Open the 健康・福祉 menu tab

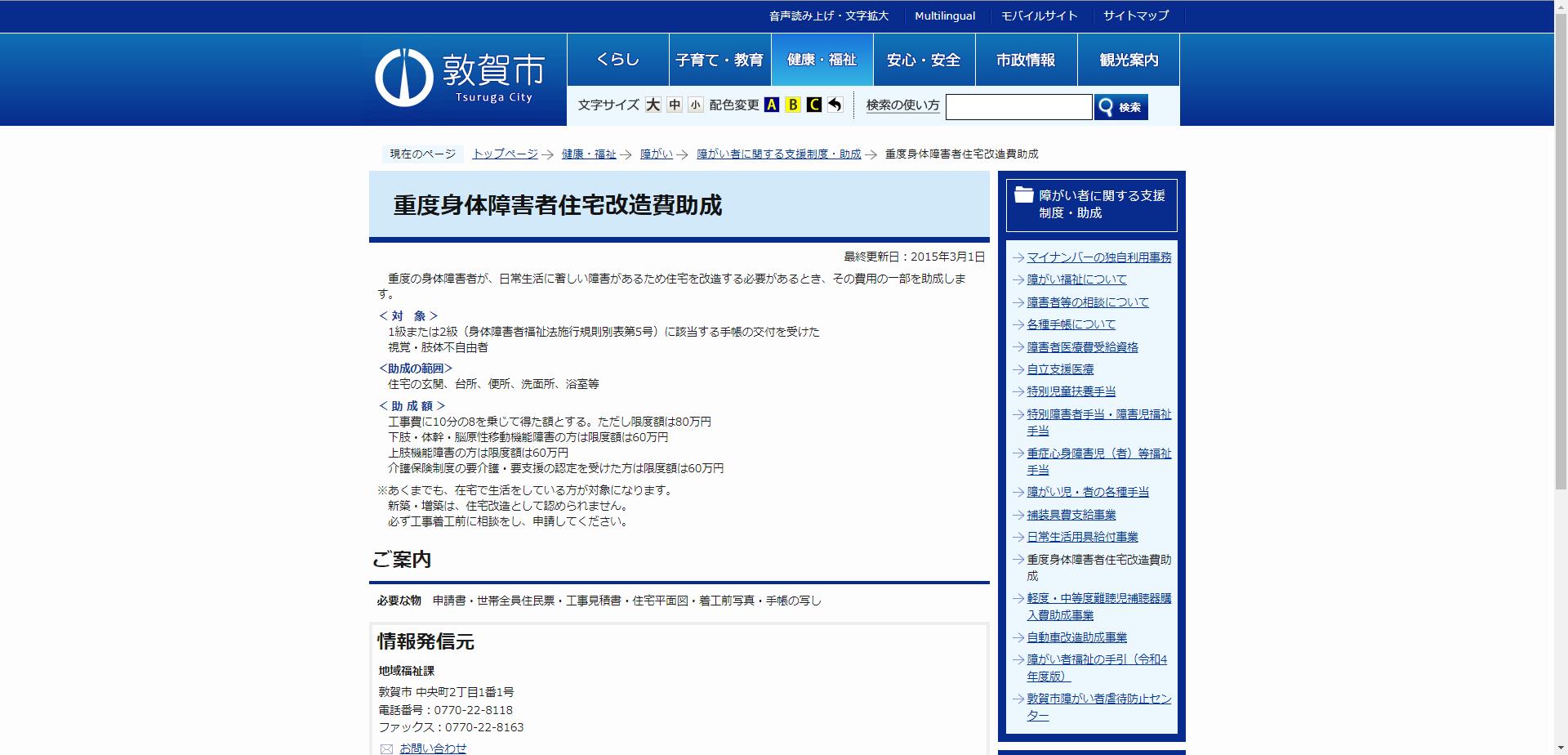point(822,60)
